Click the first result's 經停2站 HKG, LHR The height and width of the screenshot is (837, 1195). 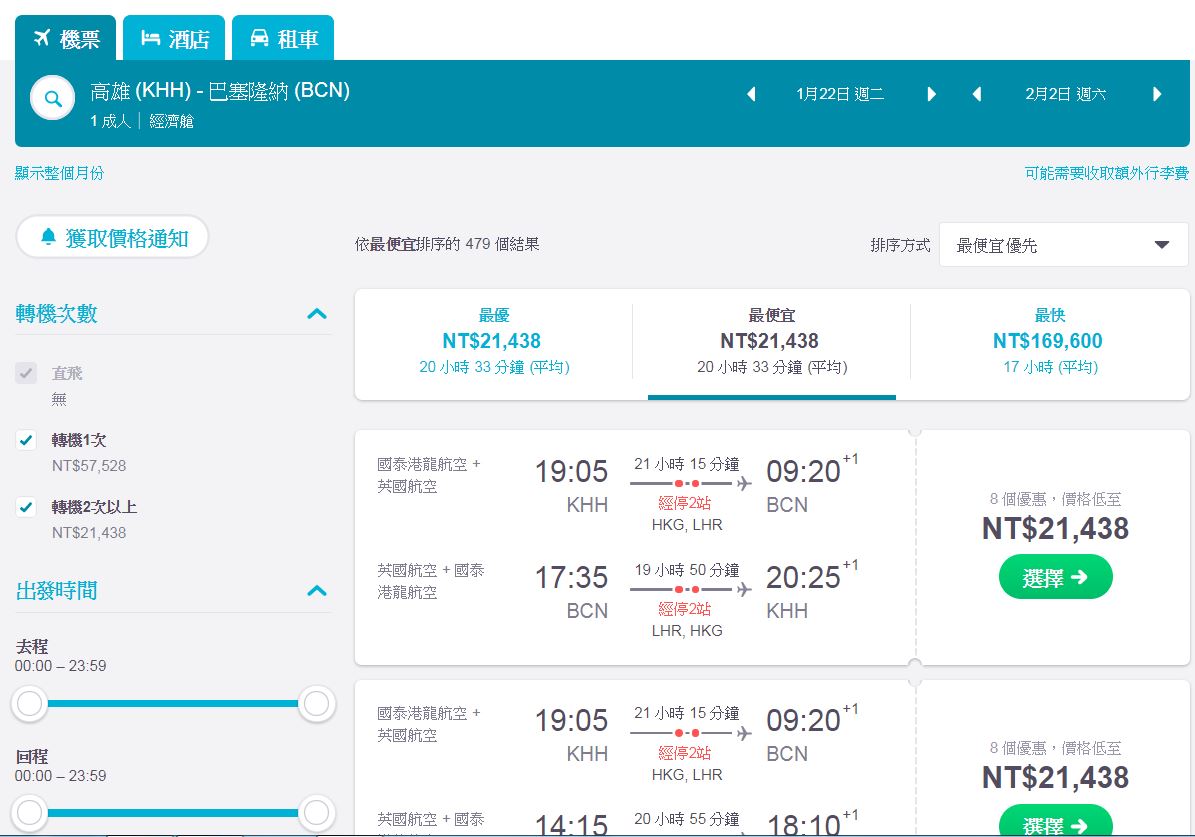pos(686,513)
